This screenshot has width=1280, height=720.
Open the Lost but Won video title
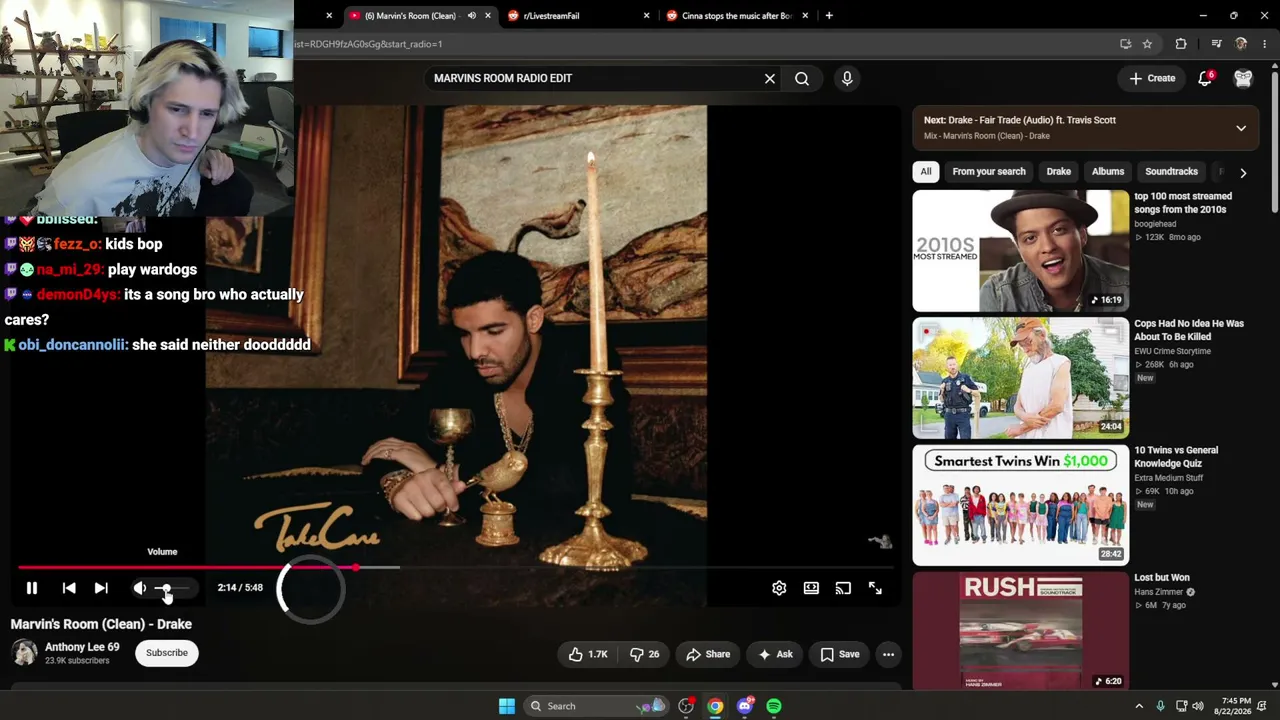coord(1162,578)
